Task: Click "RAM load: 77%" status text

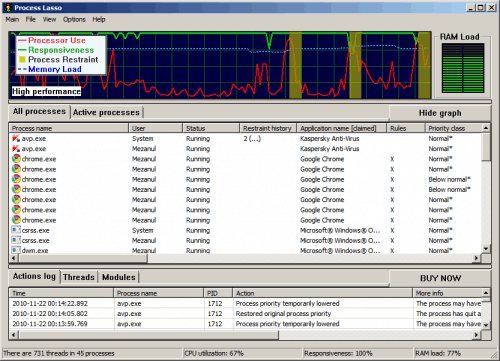Action: point(438,353)
